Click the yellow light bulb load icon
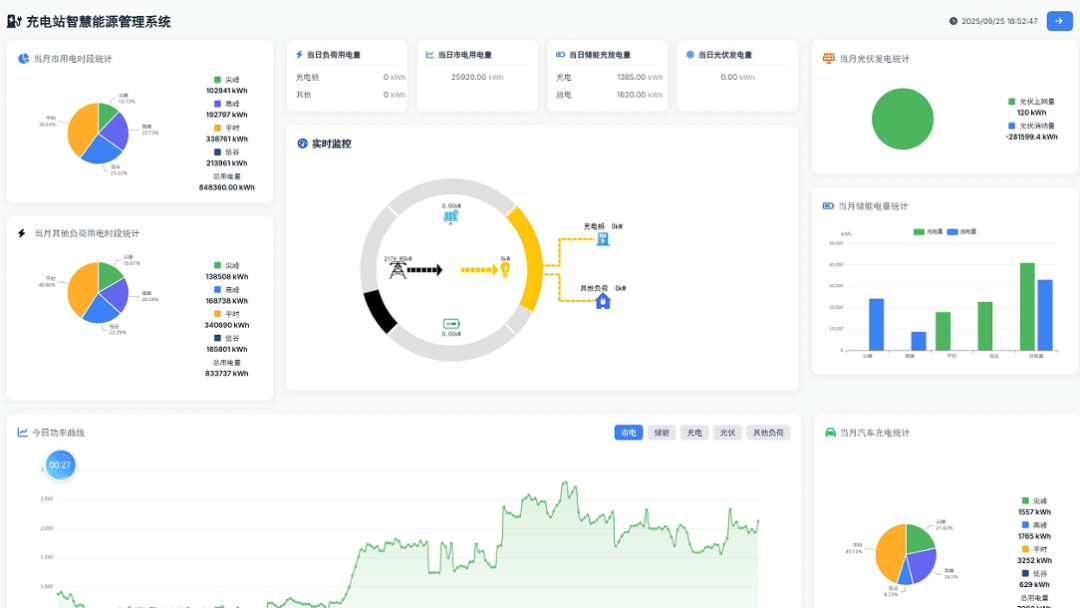This screenshot has width=1080, height=608. (505, 270)
